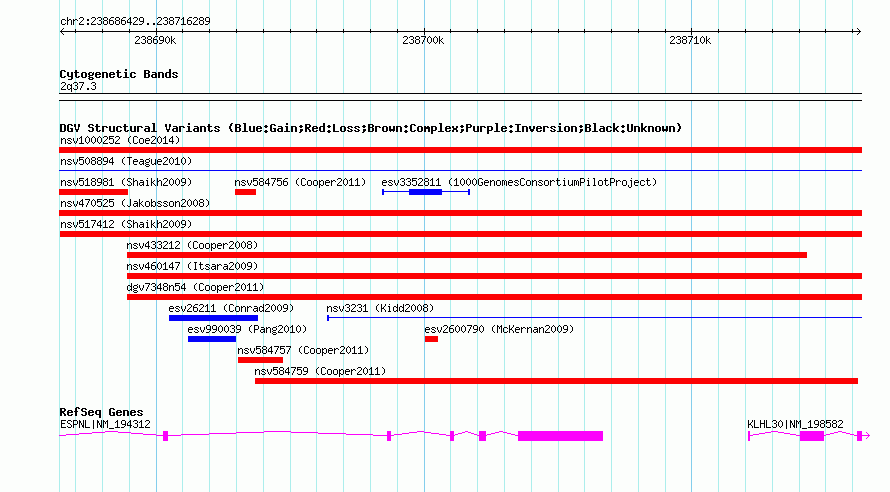Image resolution: width=890 pixels, height=492 pixels.
Task: Select the nsv470525 (Jakobsson2008) label
Action: 135,203
